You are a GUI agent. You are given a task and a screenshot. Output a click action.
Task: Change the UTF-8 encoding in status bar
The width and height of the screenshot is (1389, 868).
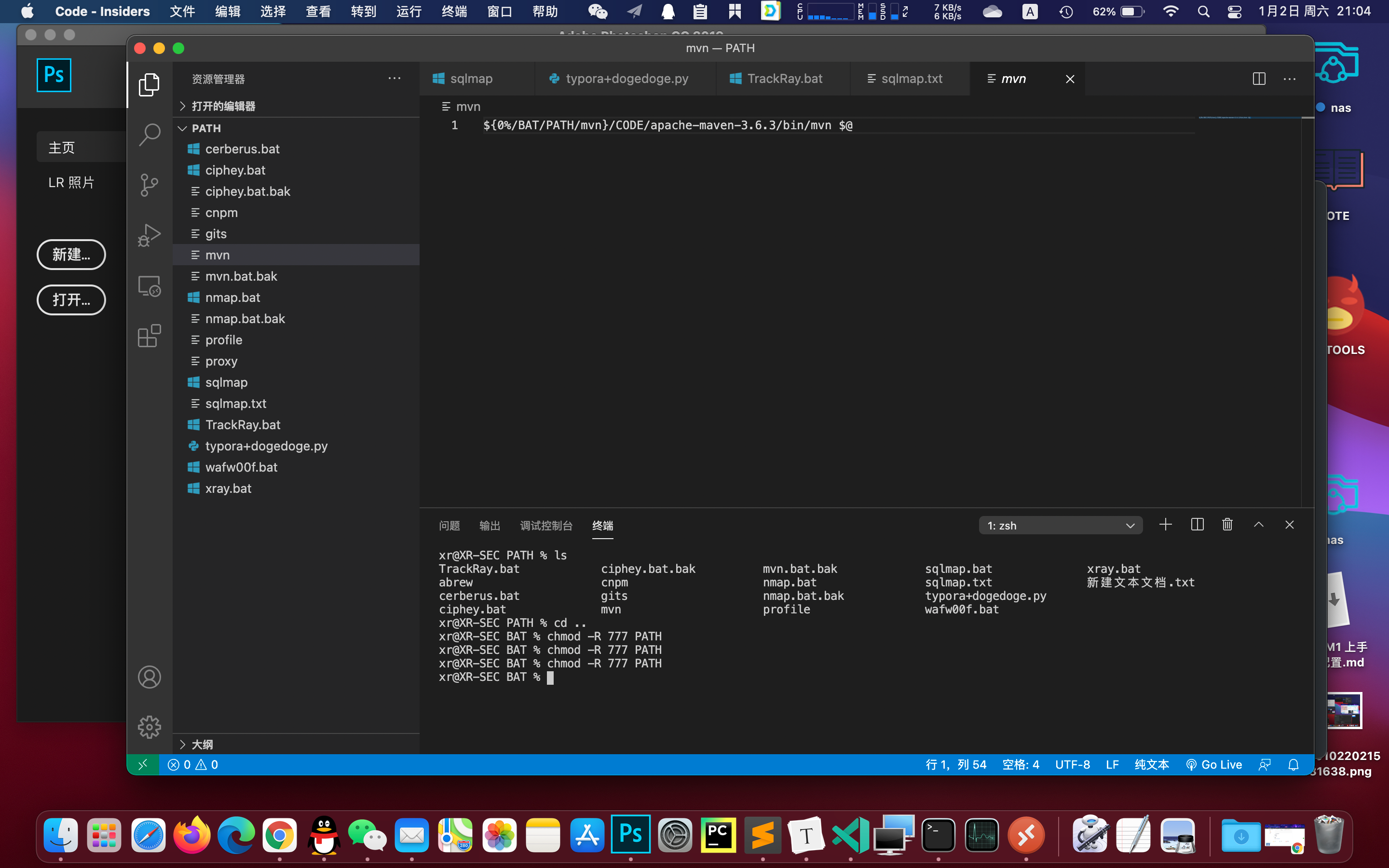(1072, 765)
